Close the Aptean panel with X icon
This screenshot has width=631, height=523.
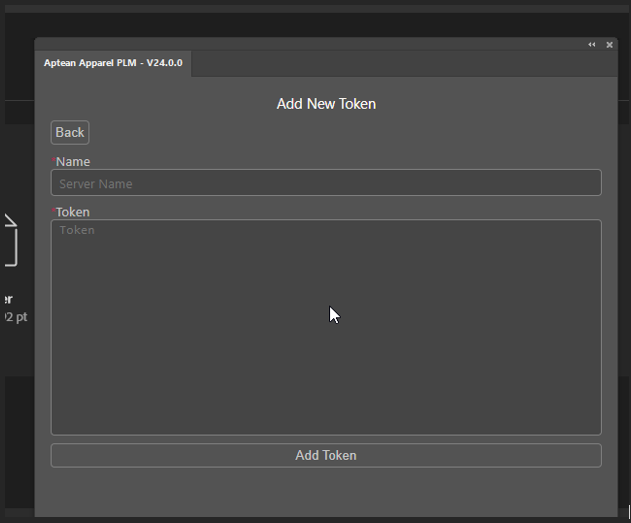(609, 45)
